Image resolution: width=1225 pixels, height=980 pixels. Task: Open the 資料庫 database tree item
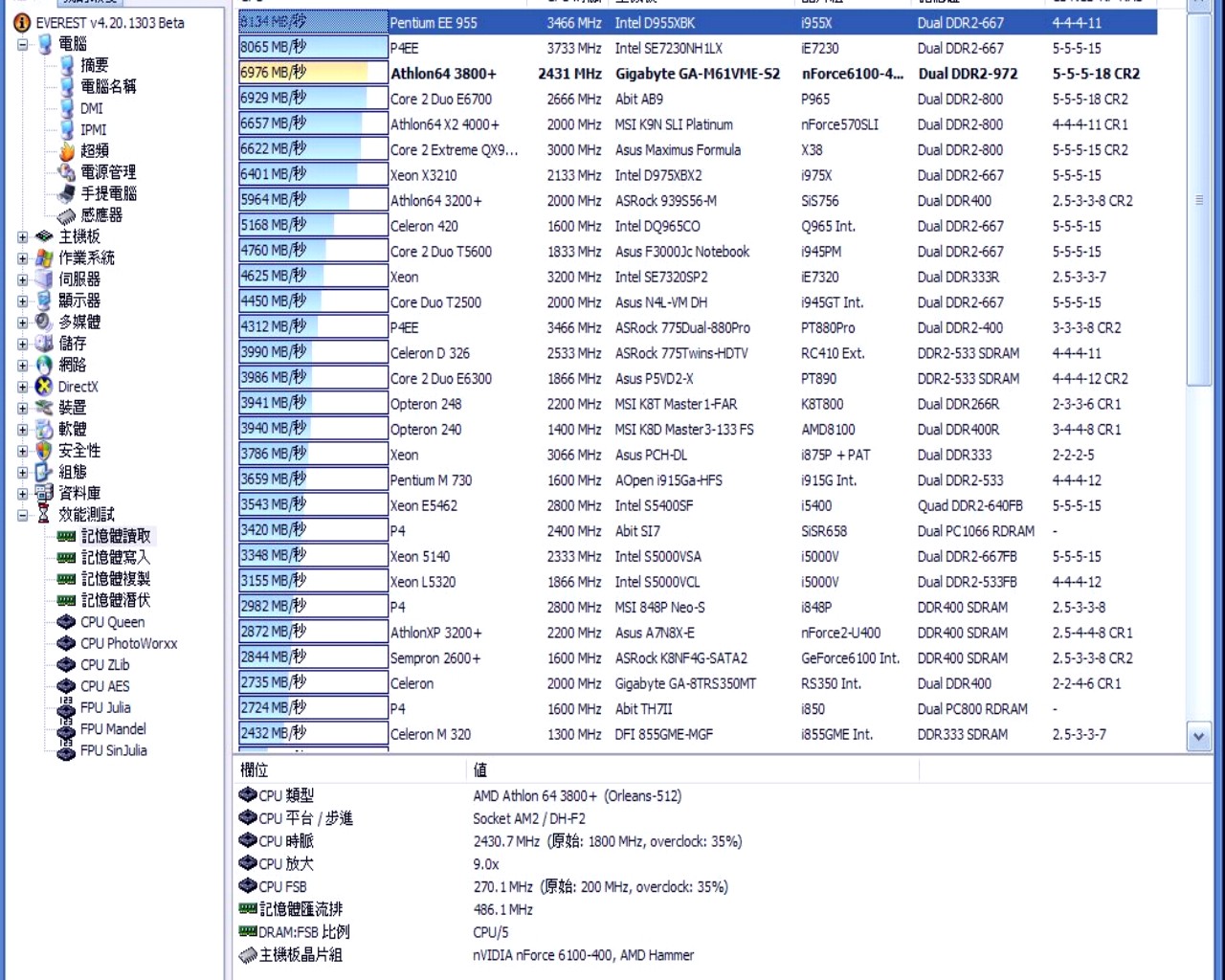coord(79,493)
